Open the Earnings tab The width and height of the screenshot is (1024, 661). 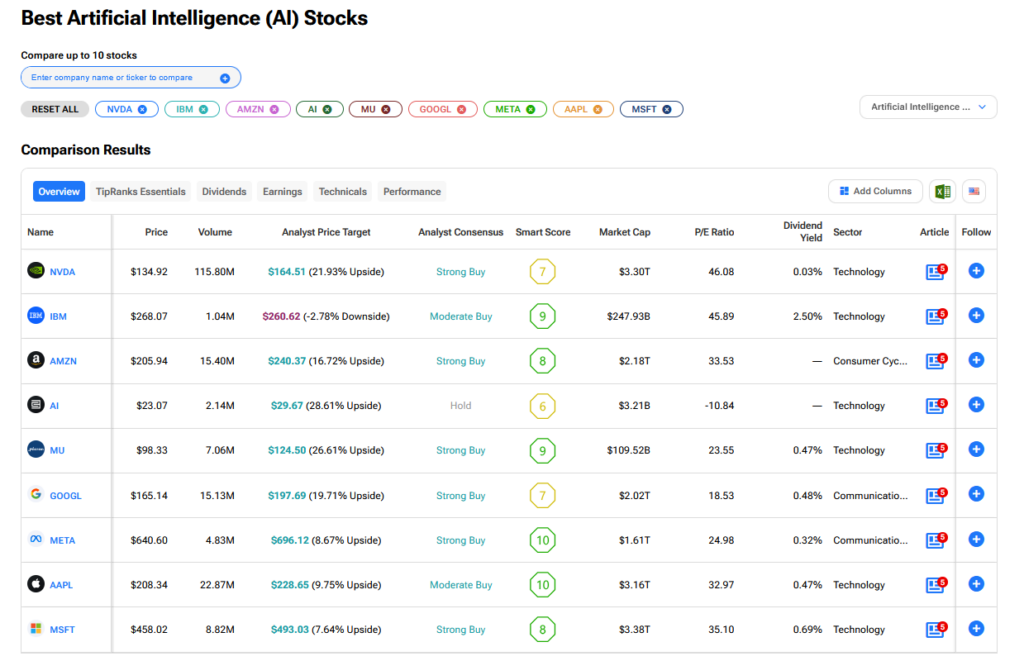[282, 191]
